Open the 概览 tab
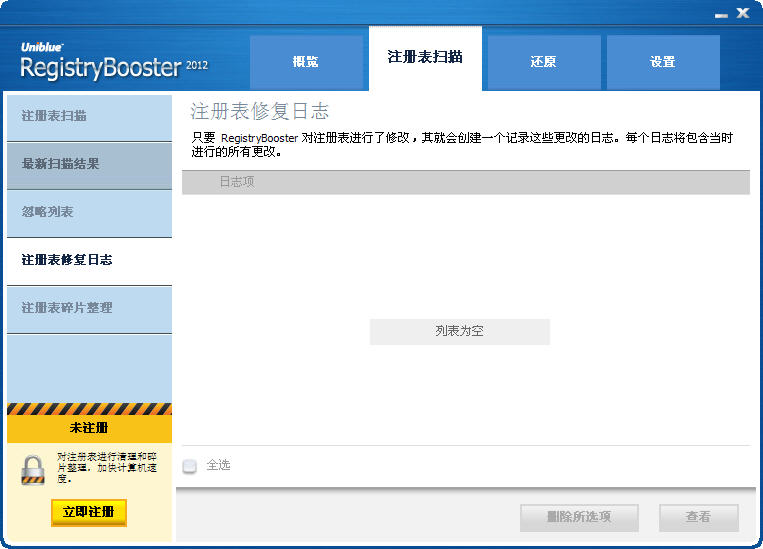The image size is (763, 549). coord(307,62)
